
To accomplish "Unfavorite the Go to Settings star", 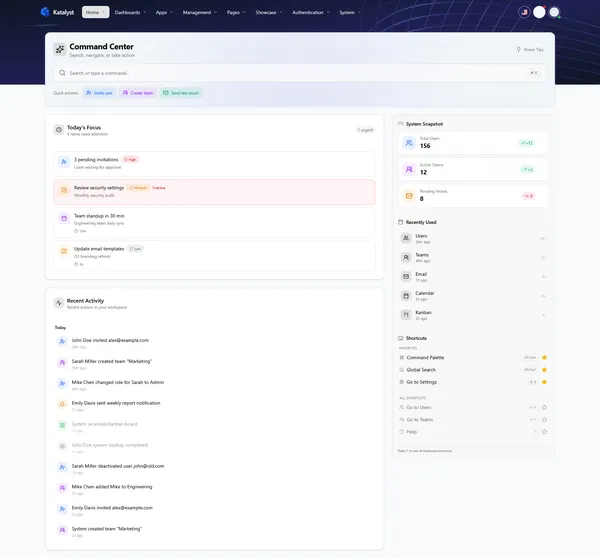I will click(544, 382).
